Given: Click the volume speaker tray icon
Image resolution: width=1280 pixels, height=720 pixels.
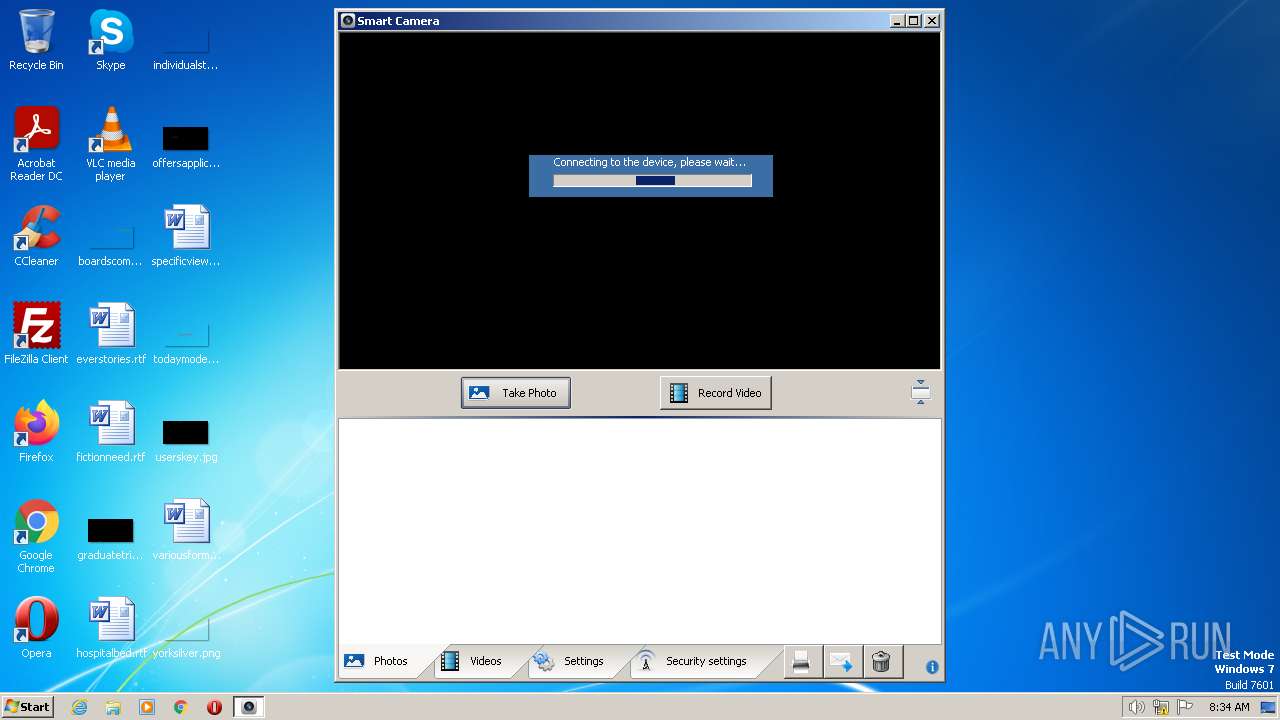Looking at the screenshot, I should click(1136, 707).
